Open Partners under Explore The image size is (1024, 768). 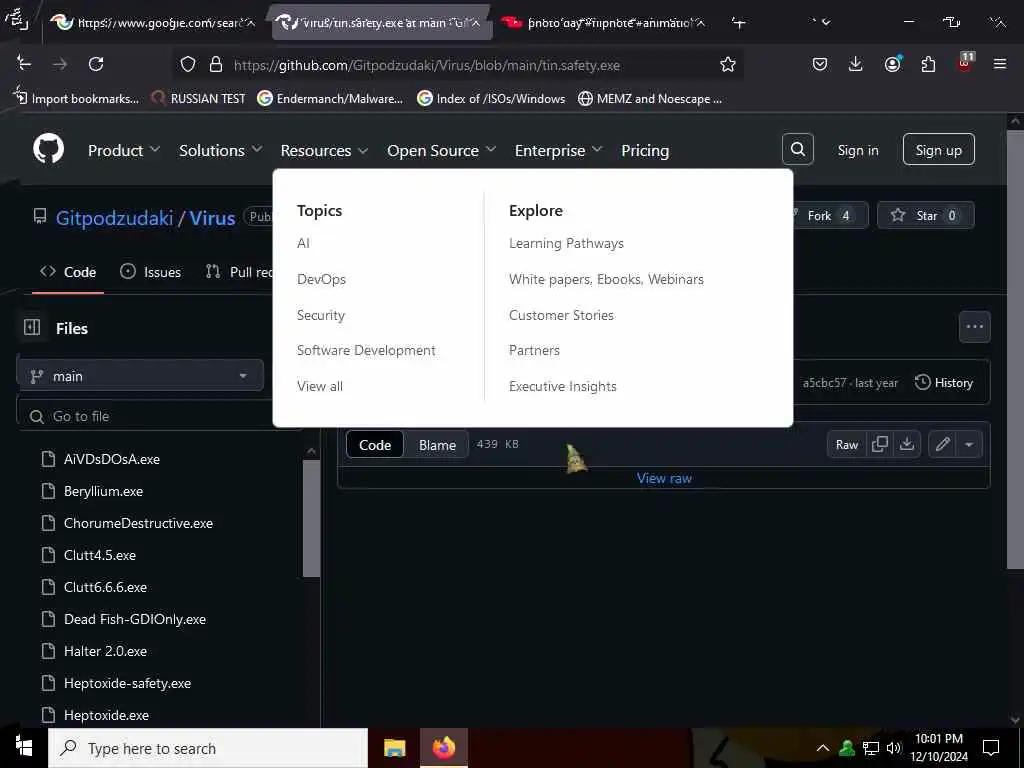(x=534, y=350)
